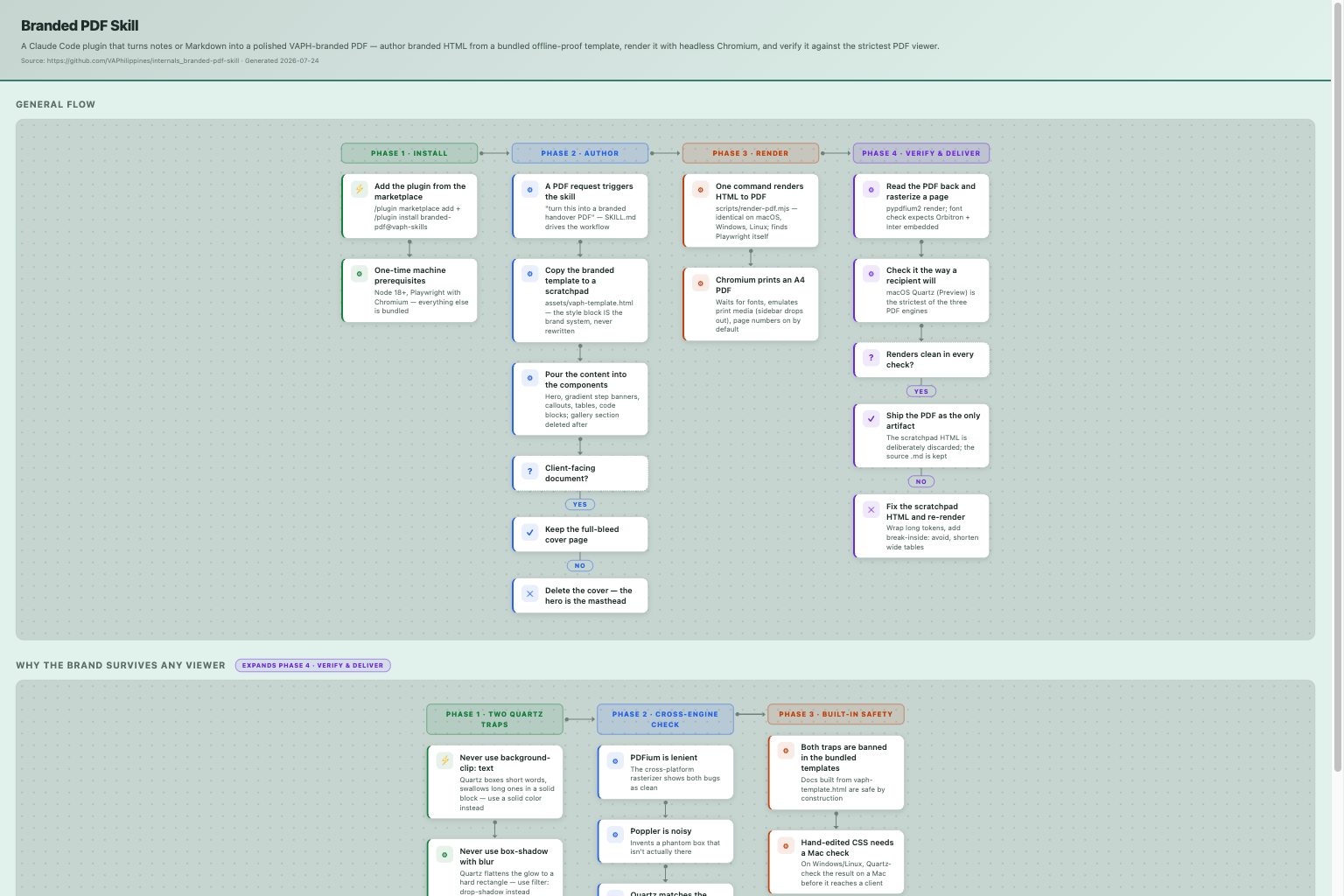The width and height of the screenshot is (1344, 896).
Task: Select the Phase 1 · Two Quartz Traps header
Action: 494,719
